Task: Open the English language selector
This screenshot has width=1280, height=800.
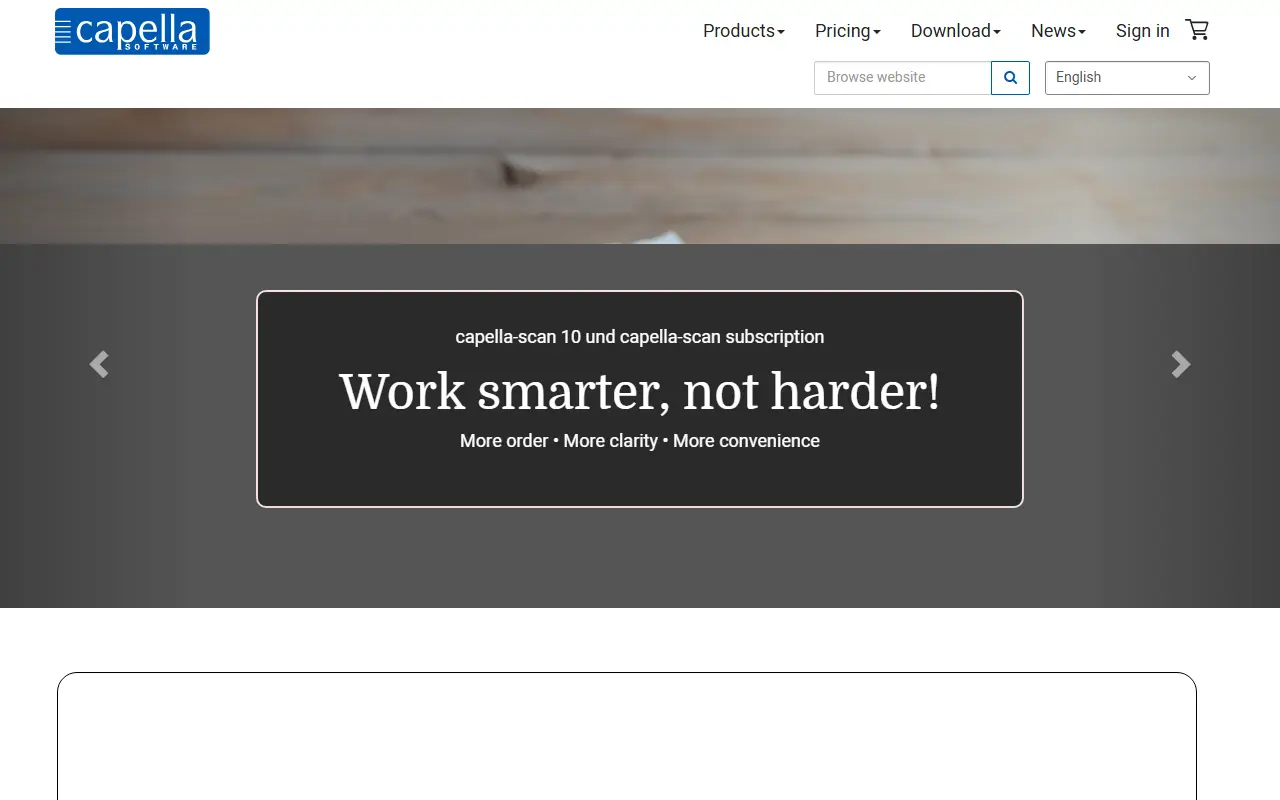Action: click(1127, 78)
